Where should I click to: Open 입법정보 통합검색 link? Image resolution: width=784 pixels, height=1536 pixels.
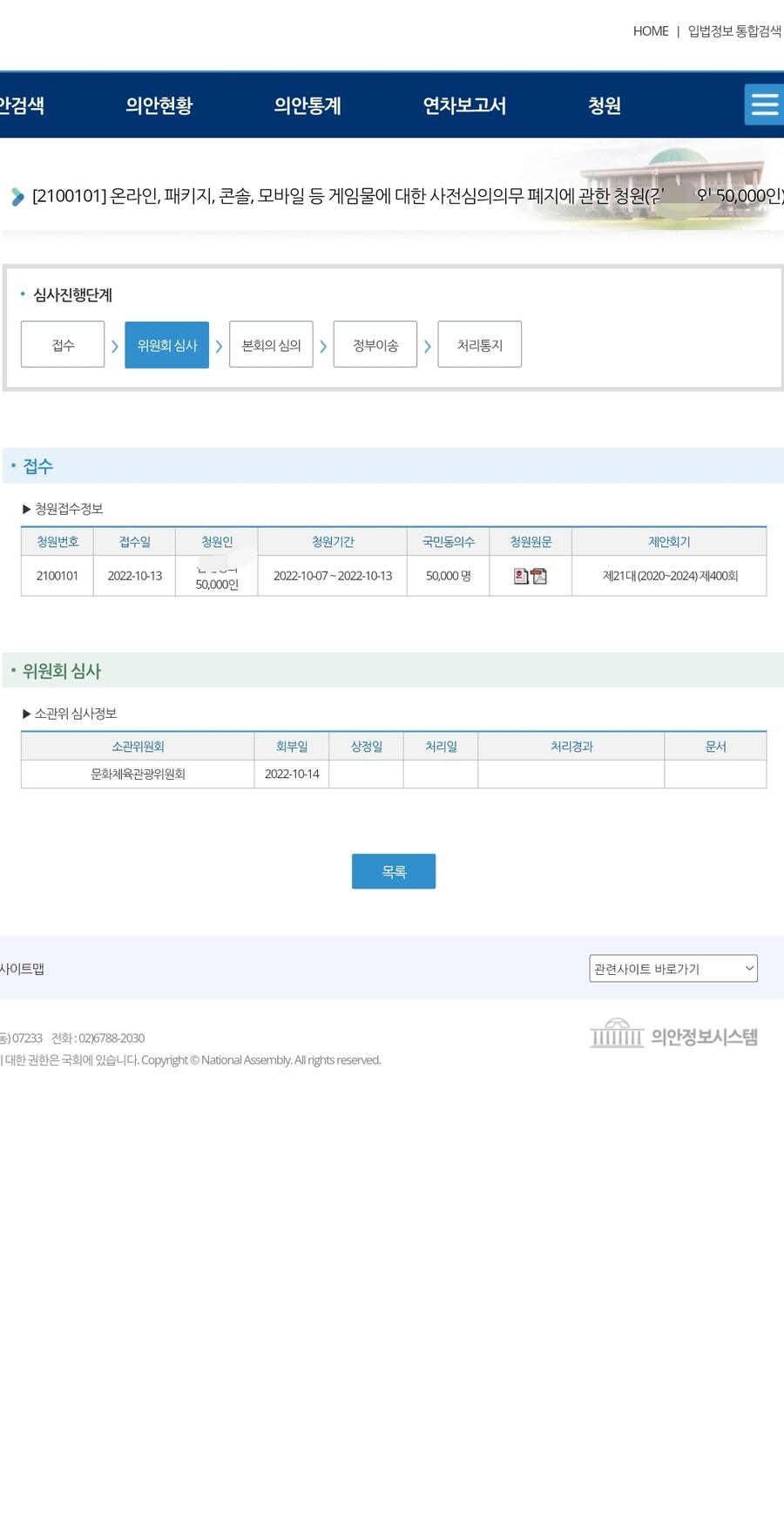(x=733, y=31)
